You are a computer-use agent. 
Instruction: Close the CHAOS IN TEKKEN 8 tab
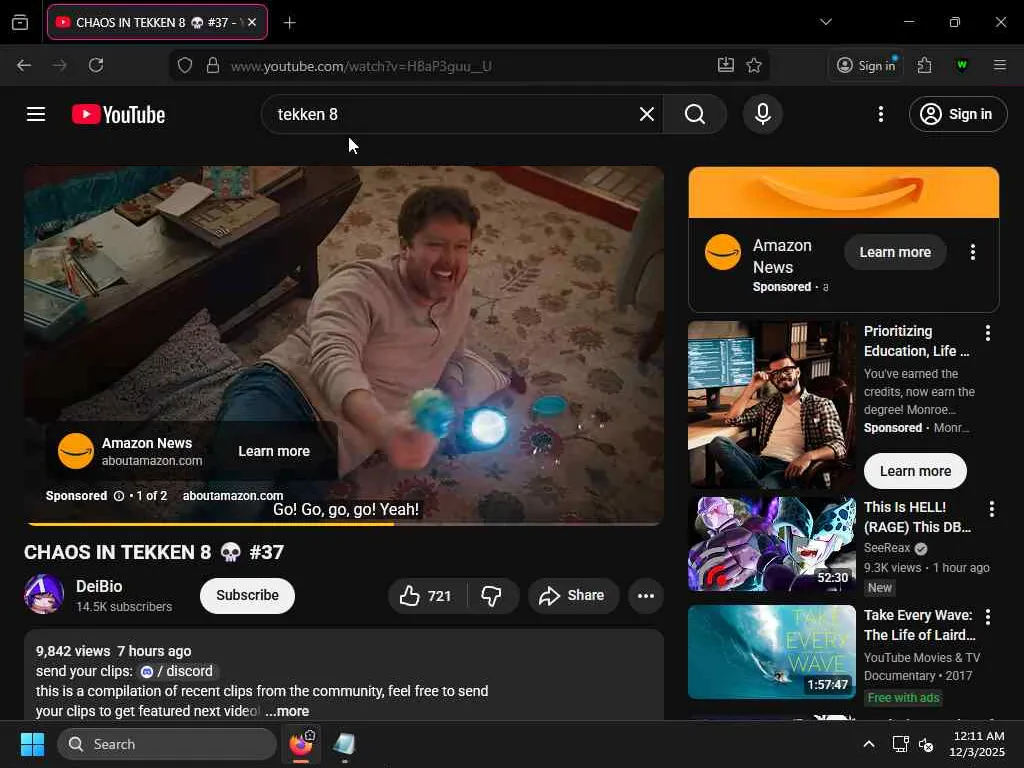tap(252, 22)
